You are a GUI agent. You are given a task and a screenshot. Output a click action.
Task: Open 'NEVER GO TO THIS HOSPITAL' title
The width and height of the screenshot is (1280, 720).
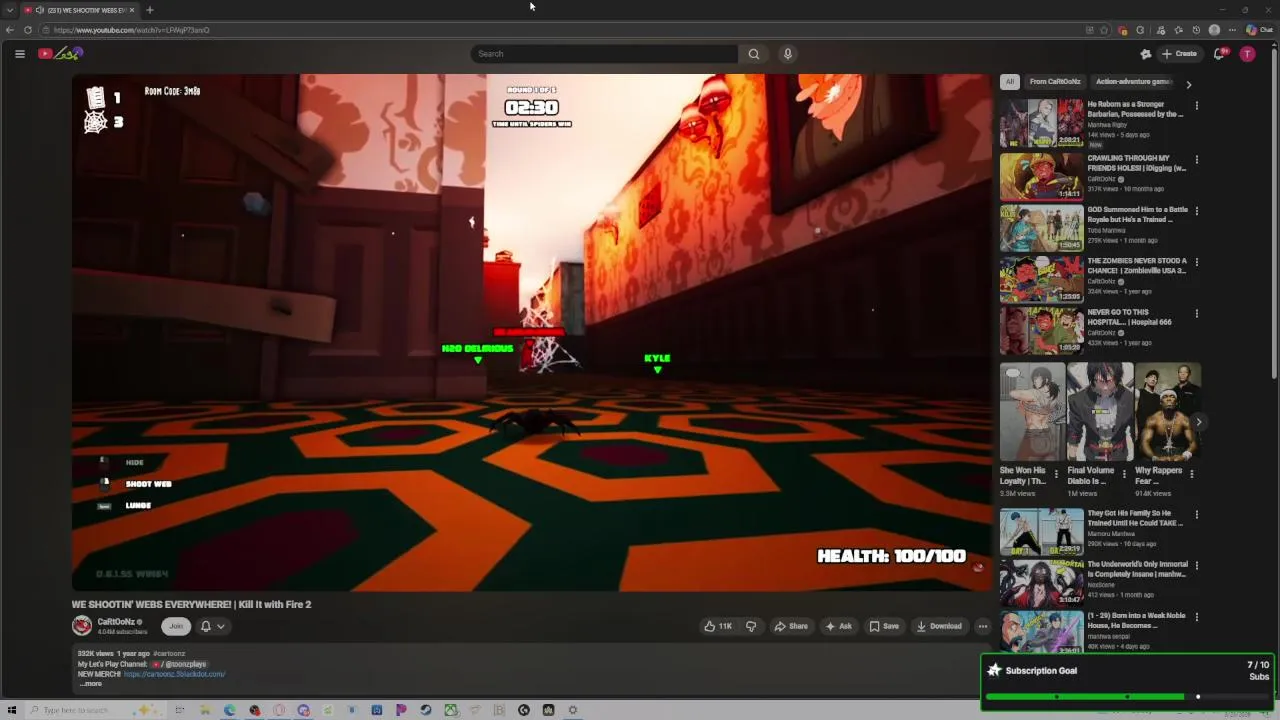click(x=1130, y=317)
